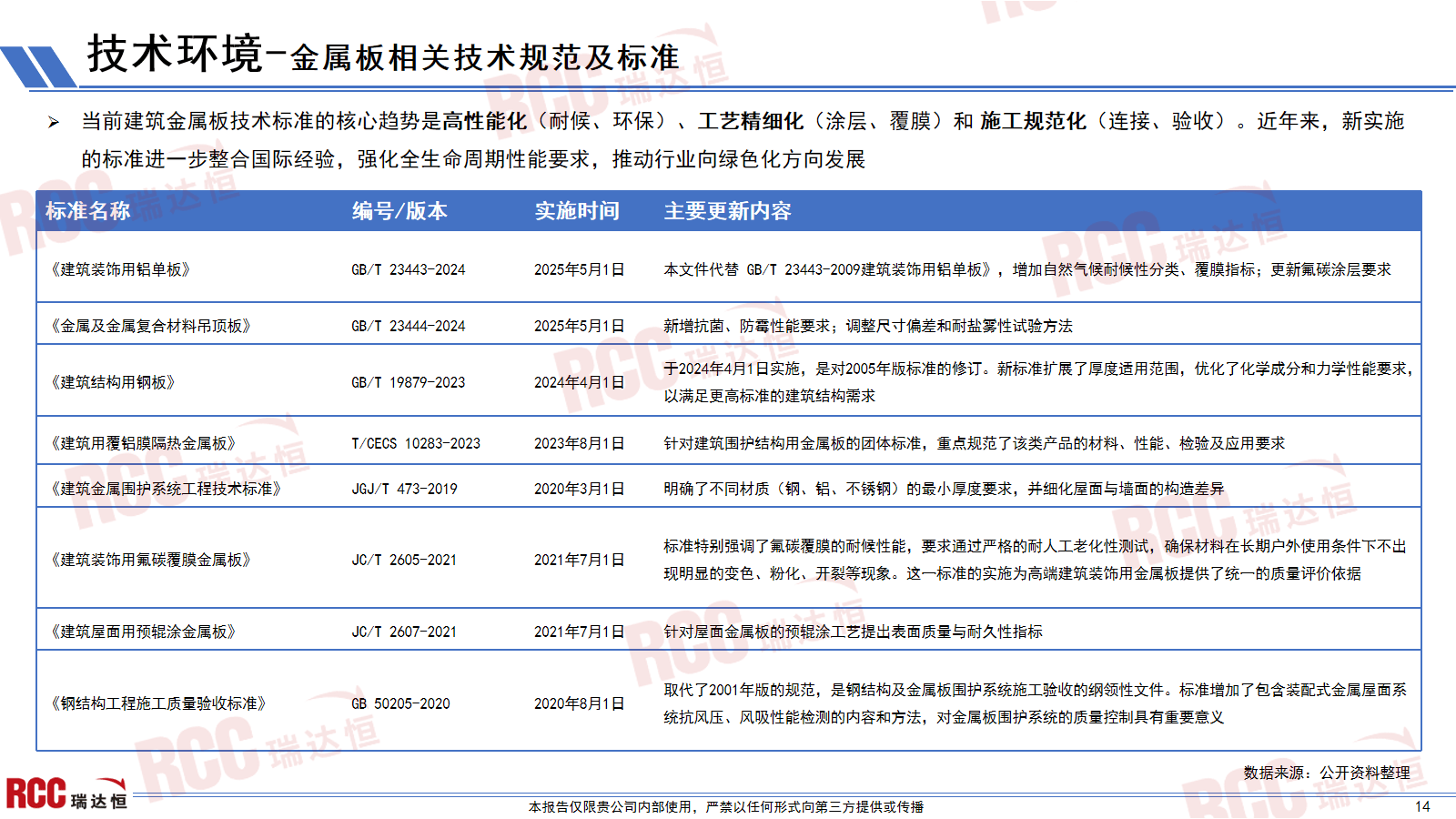Click the text 新增抗菌、防霉性能要求

(747, 326)
